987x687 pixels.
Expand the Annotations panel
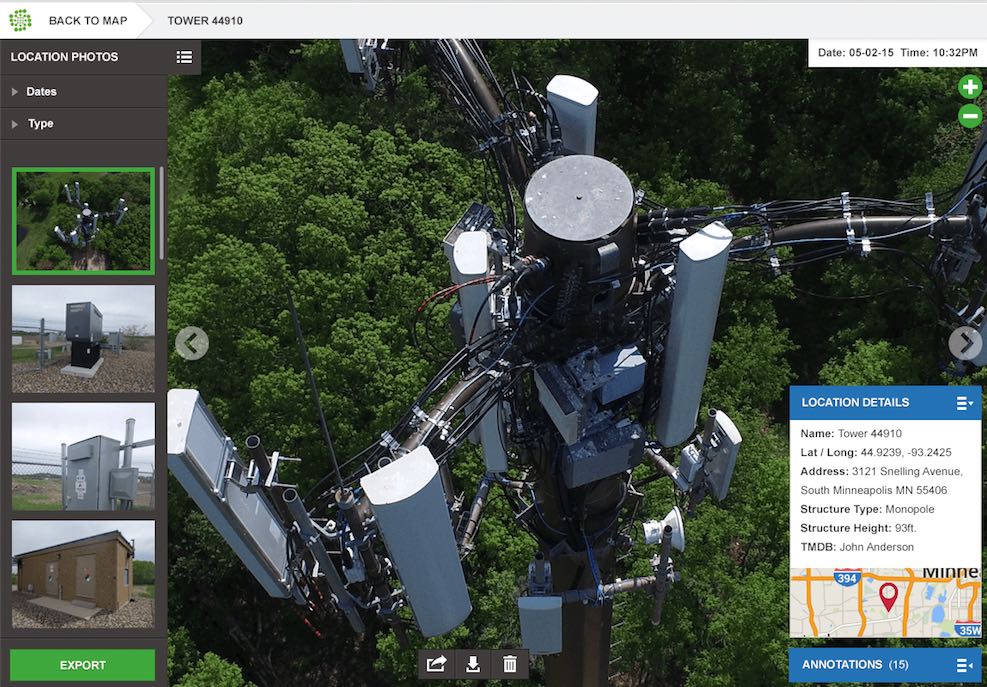pyautogui.click(x=964, y=665)
